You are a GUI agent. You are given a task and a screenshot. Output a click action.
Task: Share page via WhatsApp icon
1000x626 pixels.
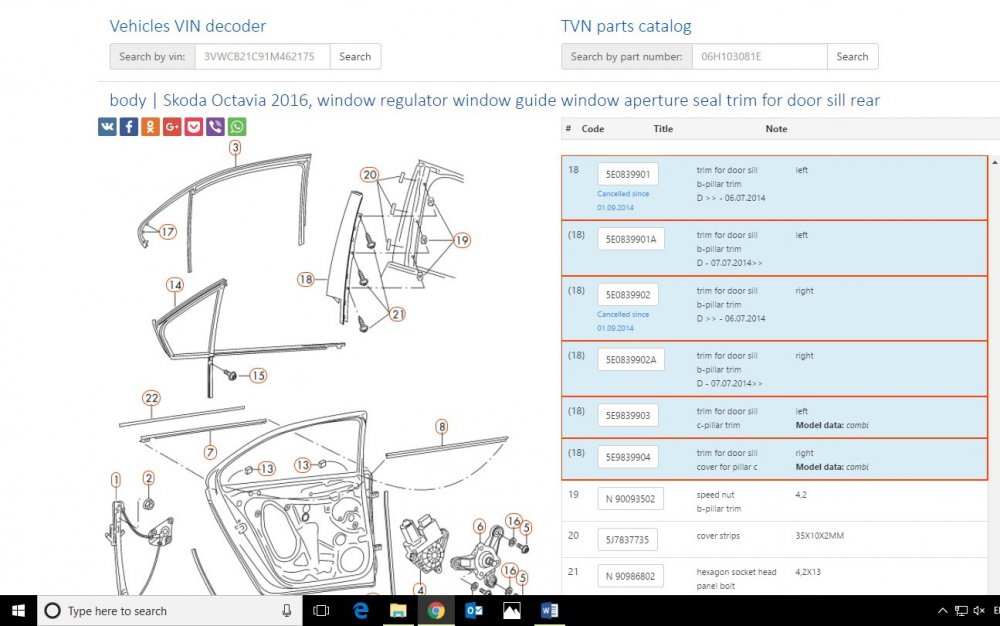(x=237, y=127)
